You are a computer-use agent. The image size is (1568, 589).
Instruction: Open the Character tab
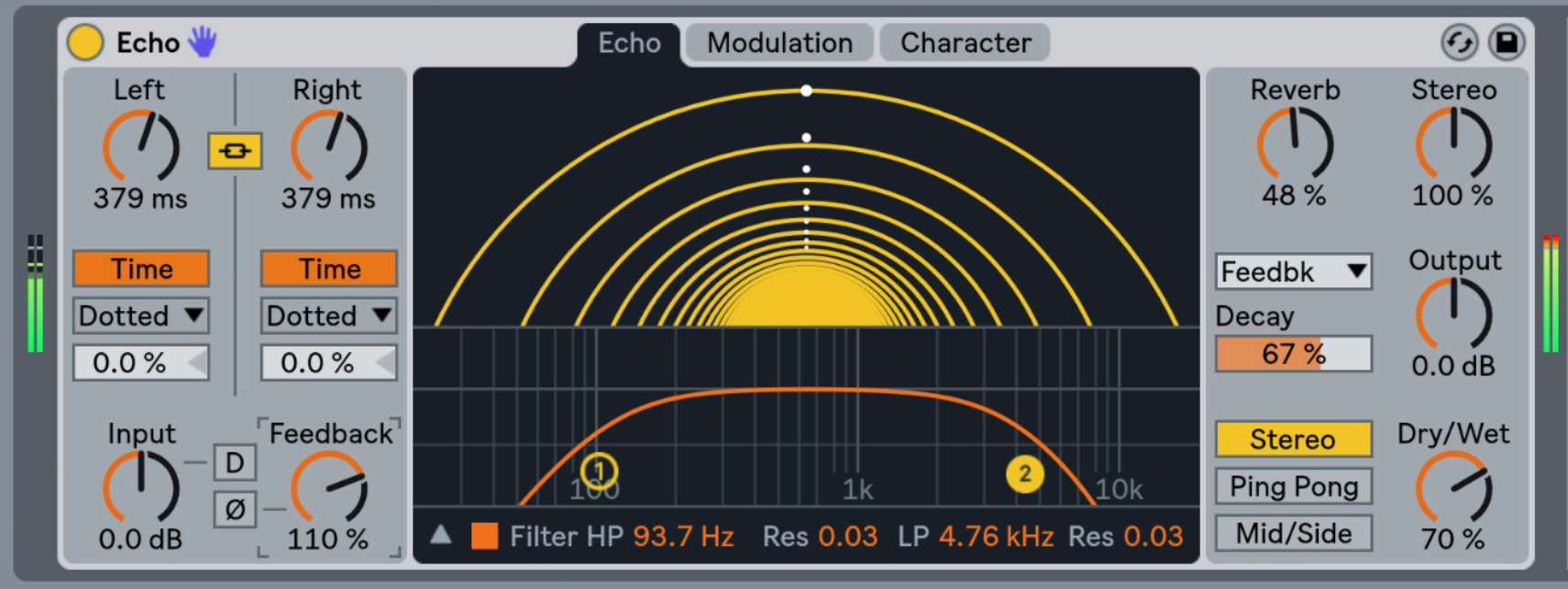coord(966,43)
